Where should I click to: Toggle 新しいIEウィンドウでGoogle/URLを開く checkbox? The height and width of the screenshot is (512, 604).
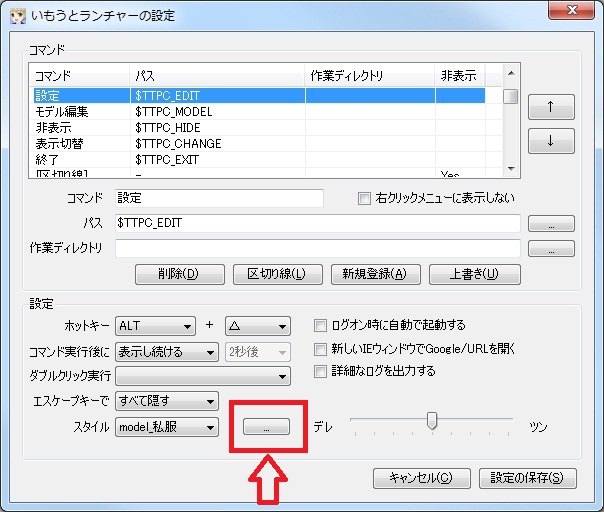point(320,349)
